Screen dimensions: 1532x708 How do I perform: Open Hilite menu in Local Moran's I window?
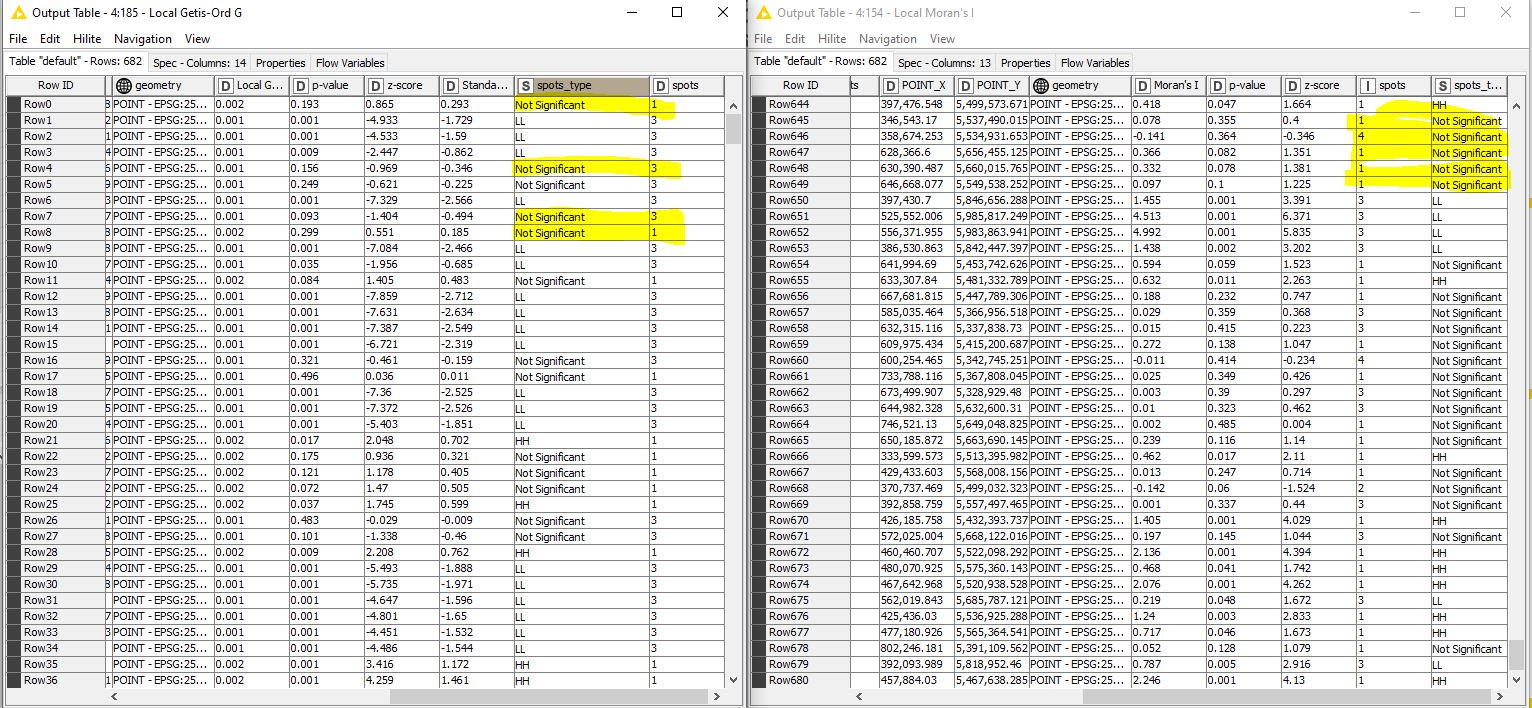832,39
